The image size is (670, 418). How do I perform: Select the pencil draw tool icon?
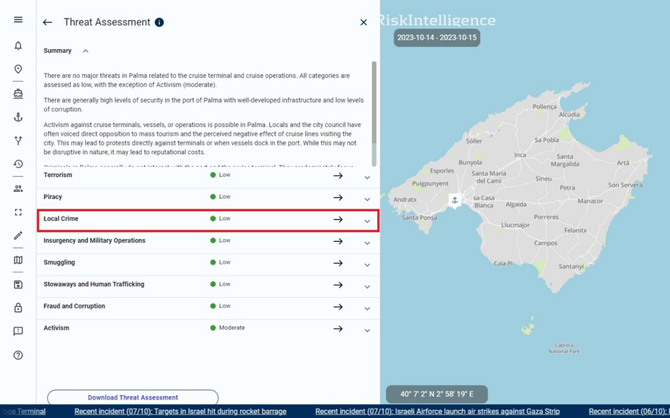(18, 236)
